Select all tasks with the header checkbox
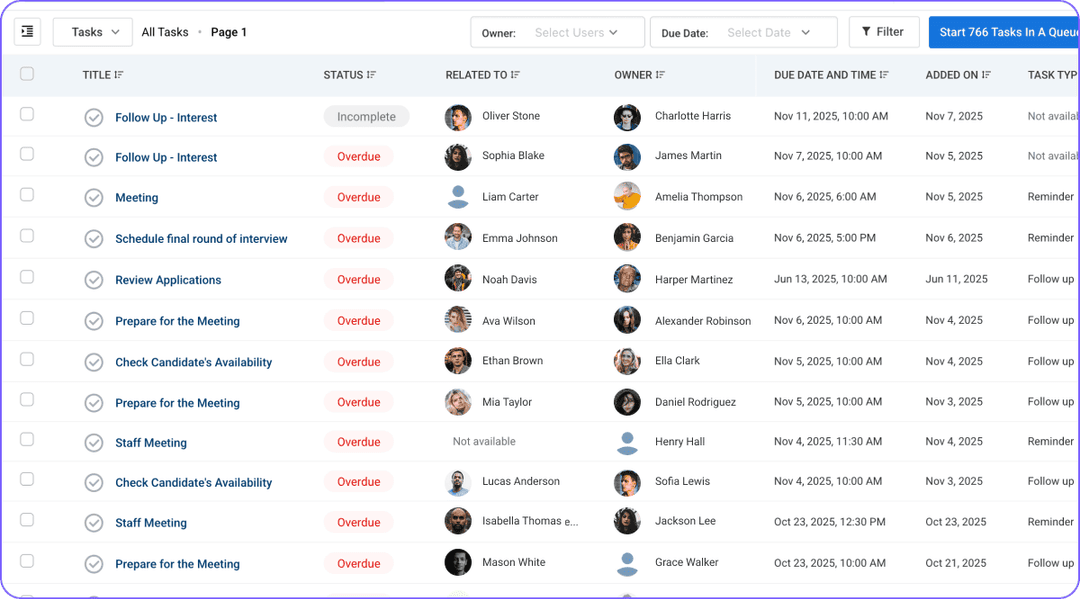Viewport: 1080px width, 599px height. [x=27, y=73]
